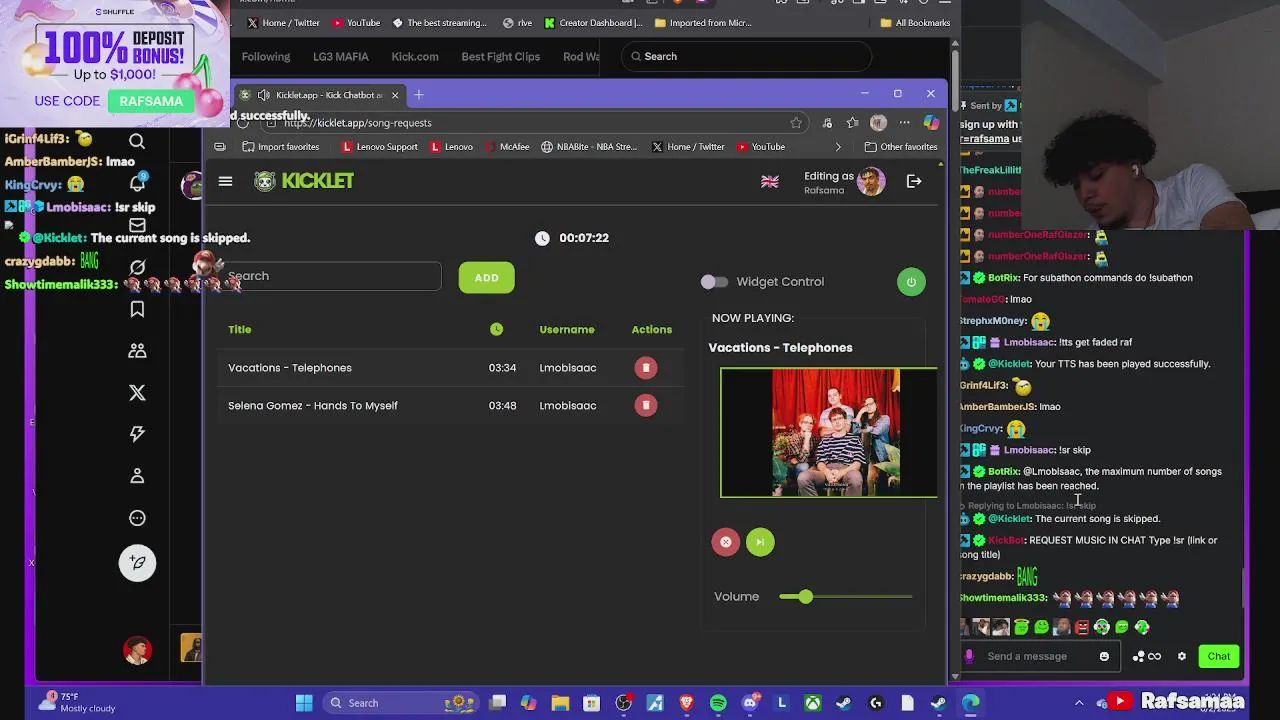Open the Kicklet hamburger menu
1280x720 pixels.
[x=225, y=181]
